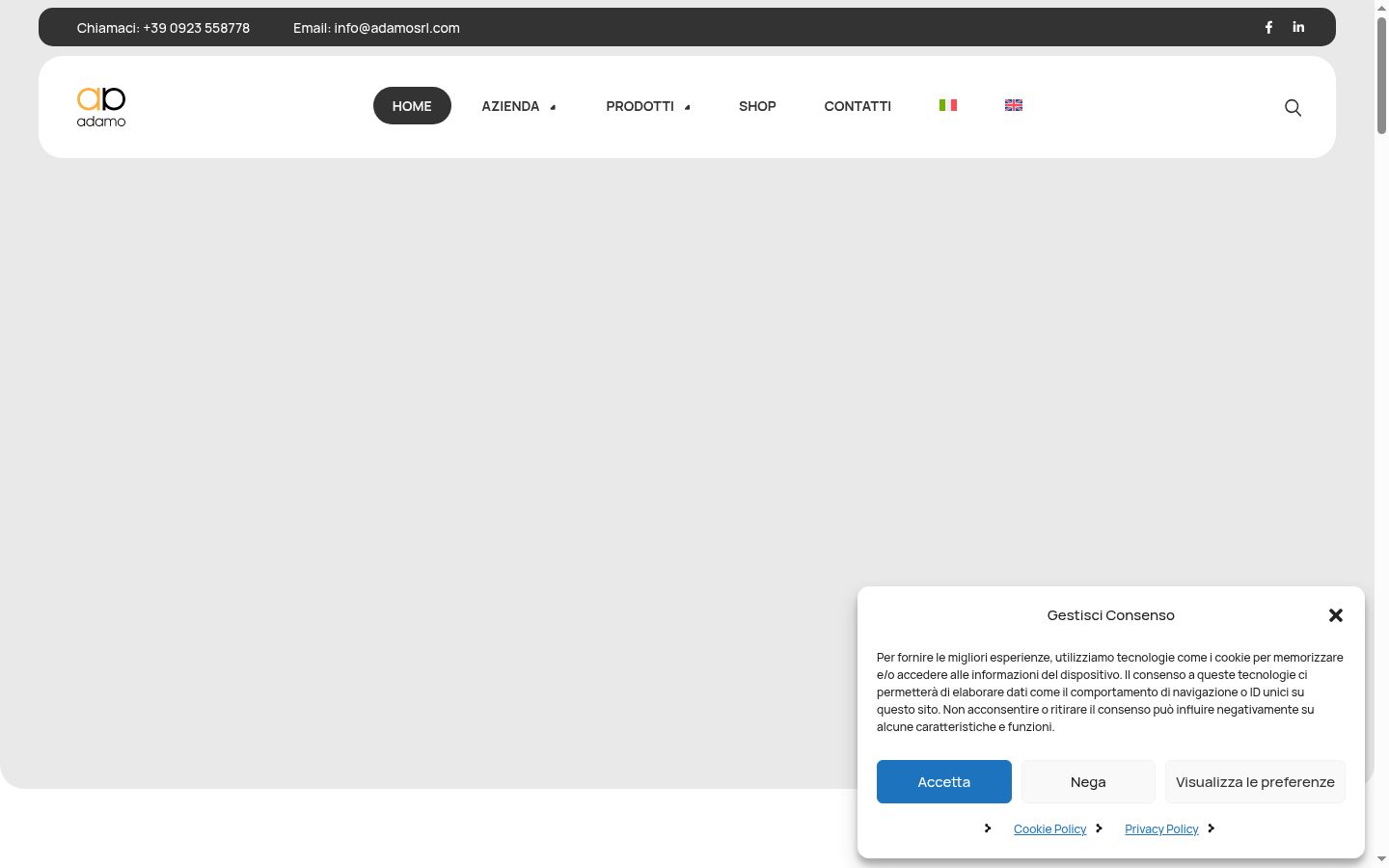
Task: Open the Cookie Policy link
Action: (1049, 829)
